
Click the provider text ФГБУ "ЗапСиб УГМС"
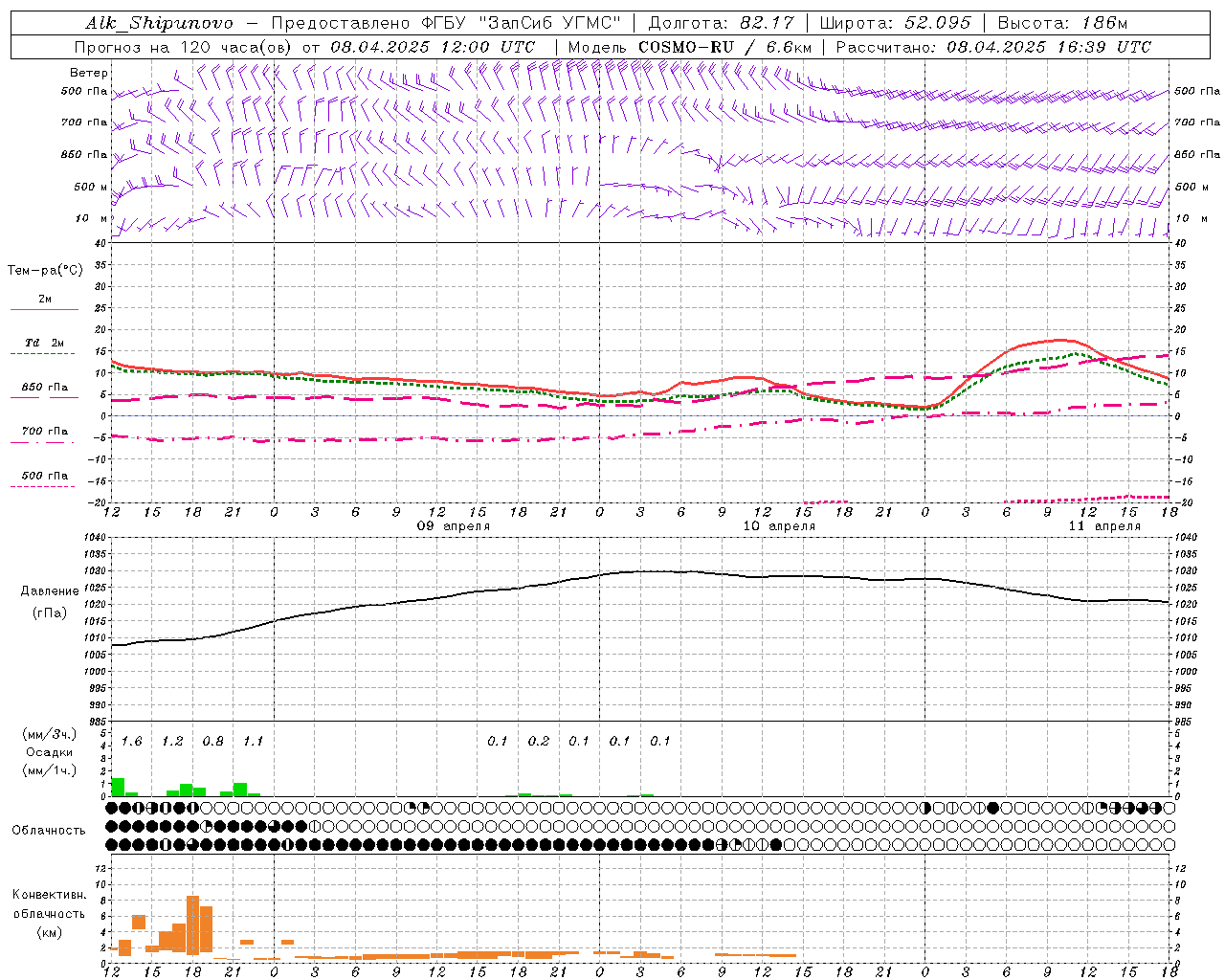point(522,23)
